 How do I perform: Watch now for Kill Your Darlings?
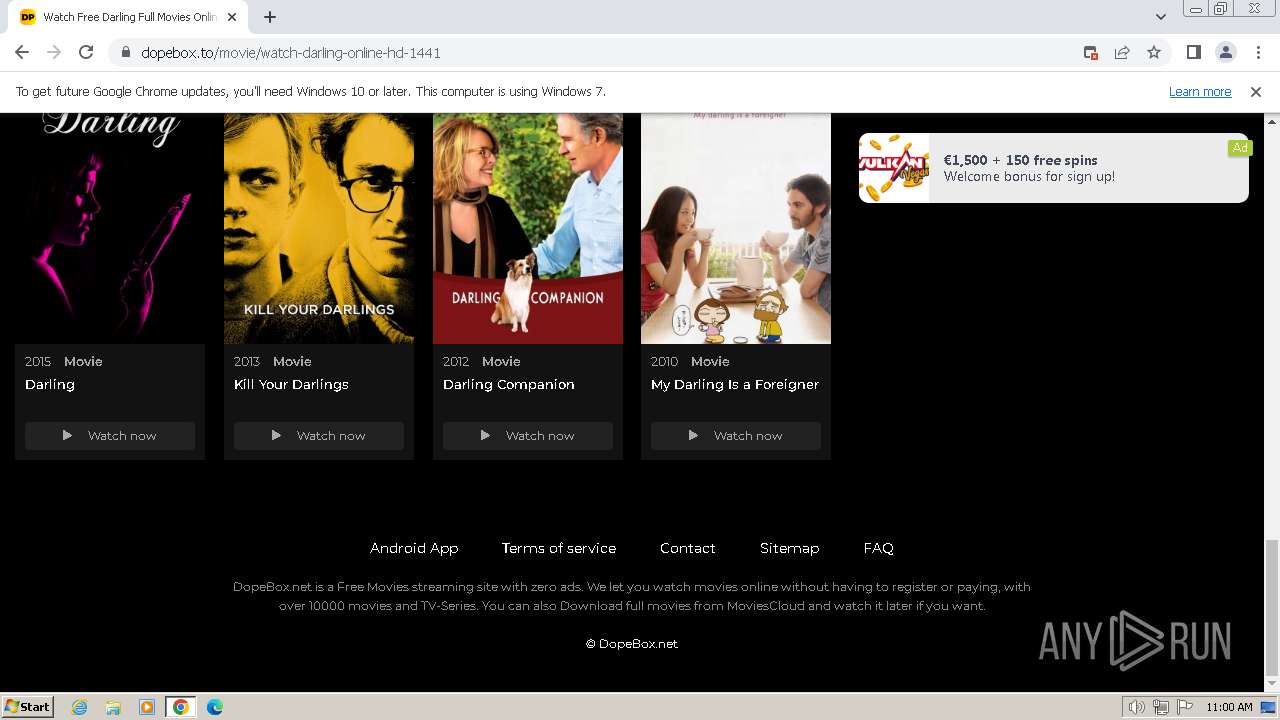pos(319,436)
